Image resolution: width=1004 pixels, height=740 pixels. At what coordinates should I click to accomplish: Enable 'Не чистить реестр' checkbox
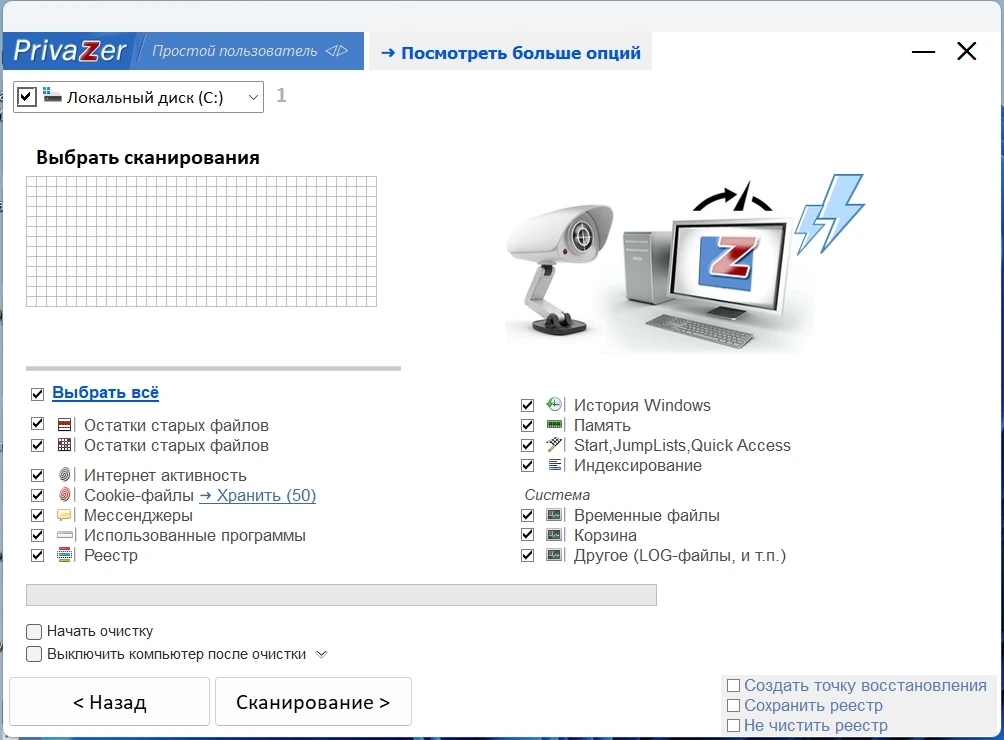[734, 725]
